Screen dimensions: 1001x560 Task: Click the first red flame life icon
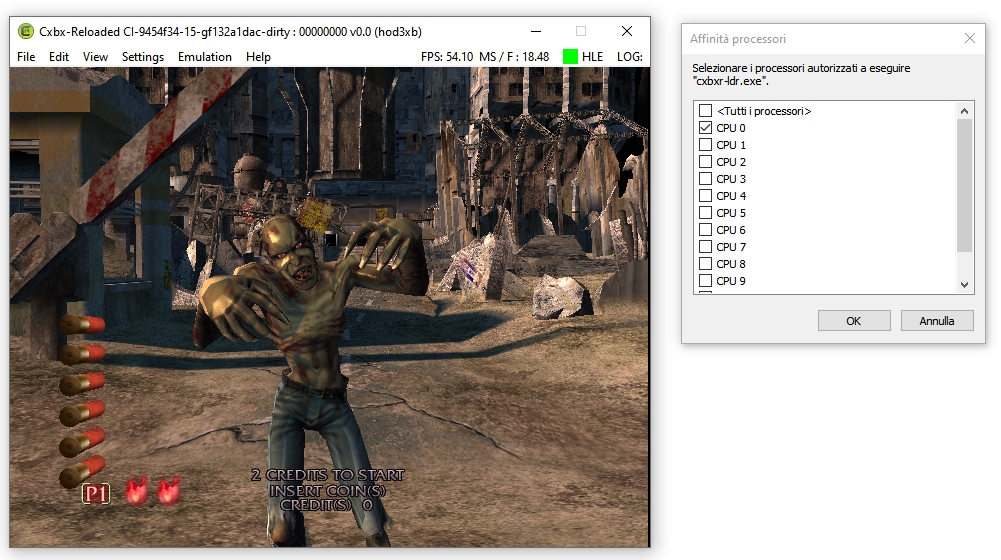click(135, 491)
